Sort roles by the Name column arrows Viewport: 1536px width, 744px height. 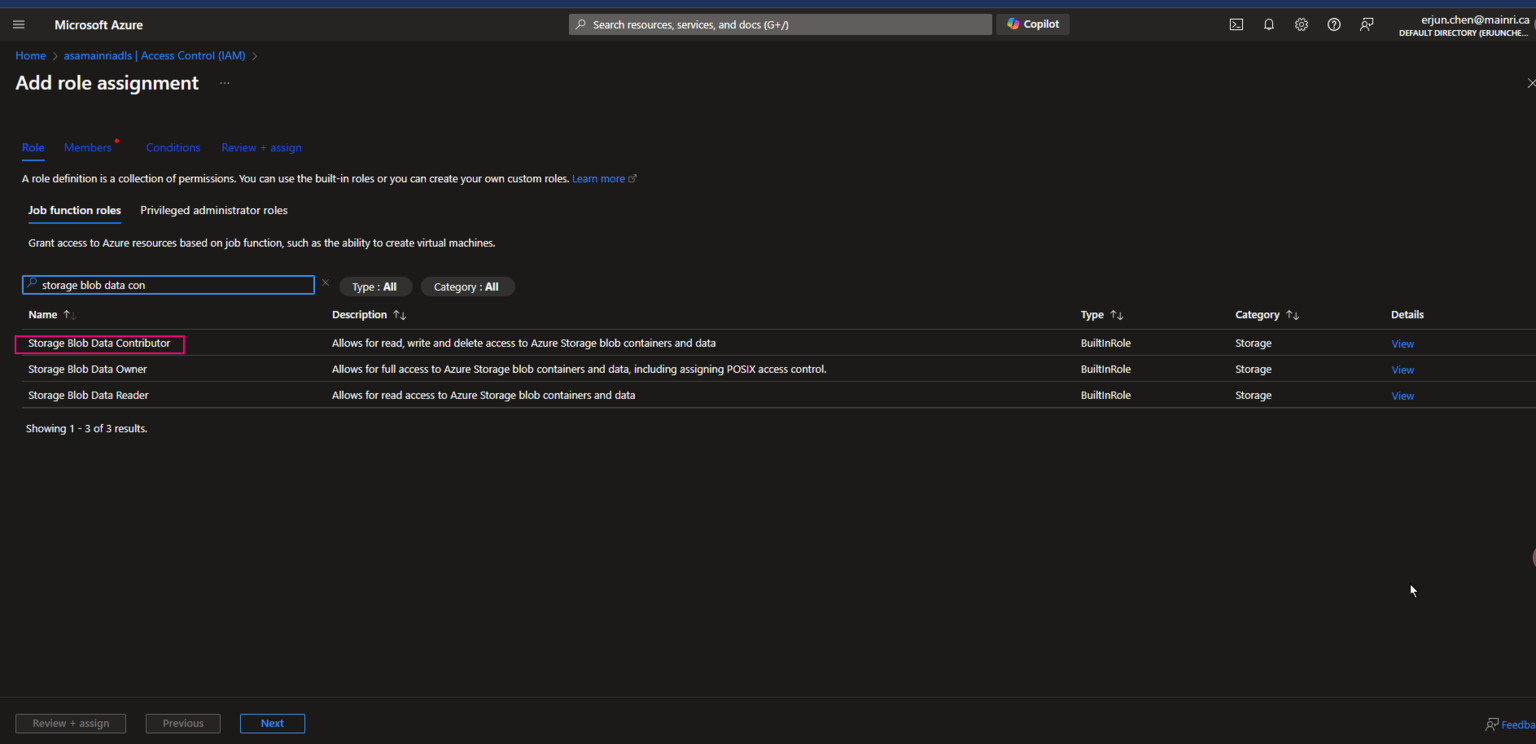68,314
